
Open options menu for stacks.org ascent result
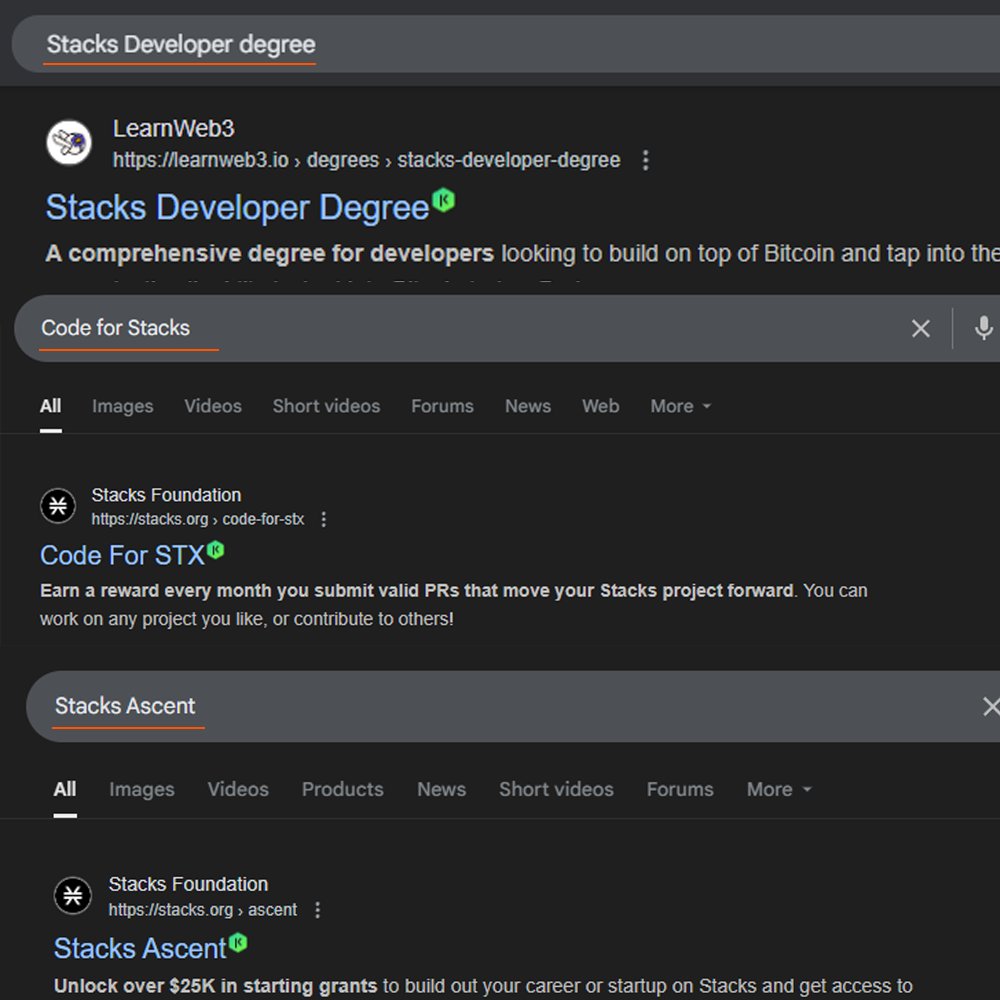tap(318, 910)
